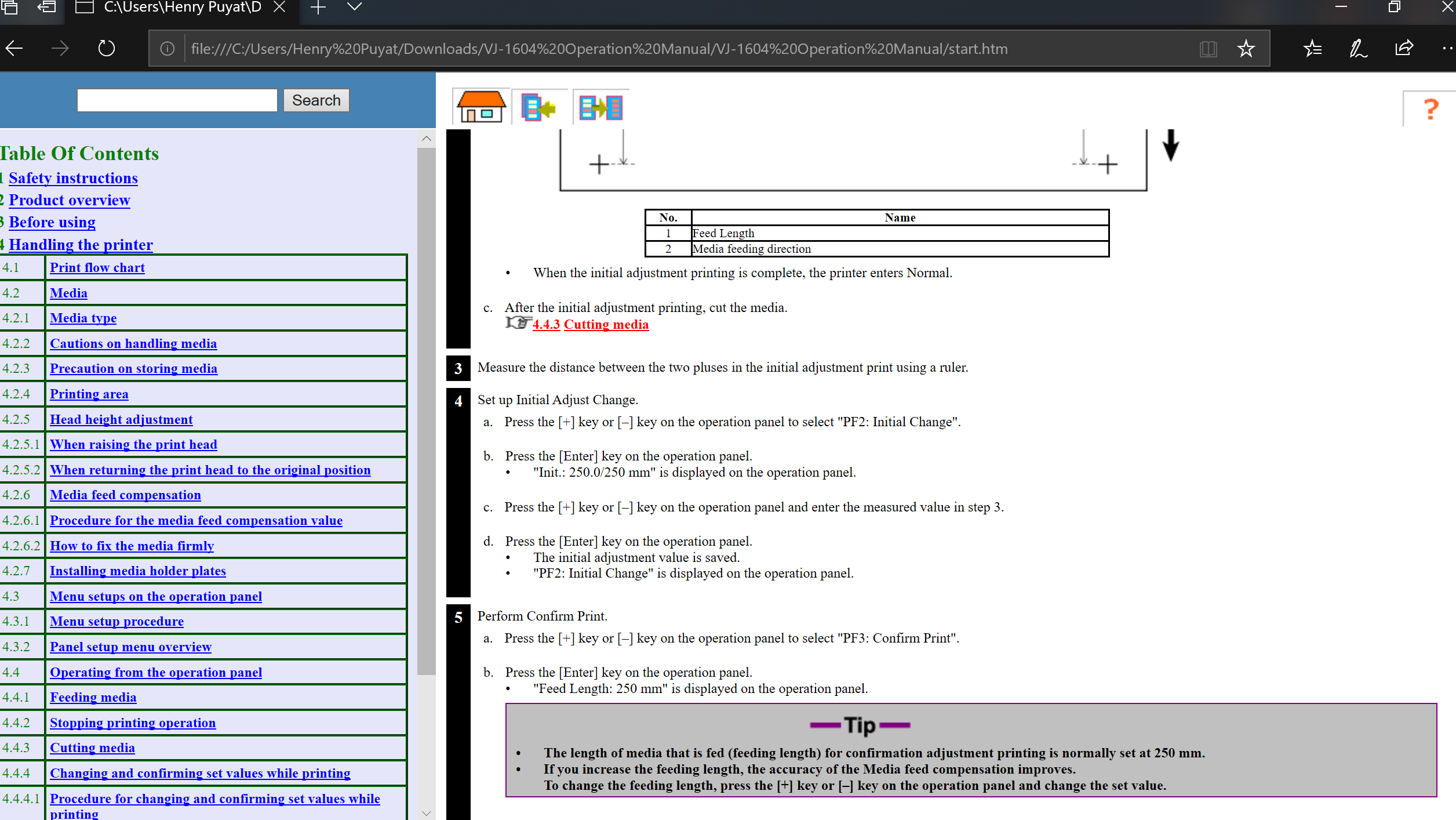Add page to favorites star
This screenshot has width=1456, height=820.
[1245, 49]
